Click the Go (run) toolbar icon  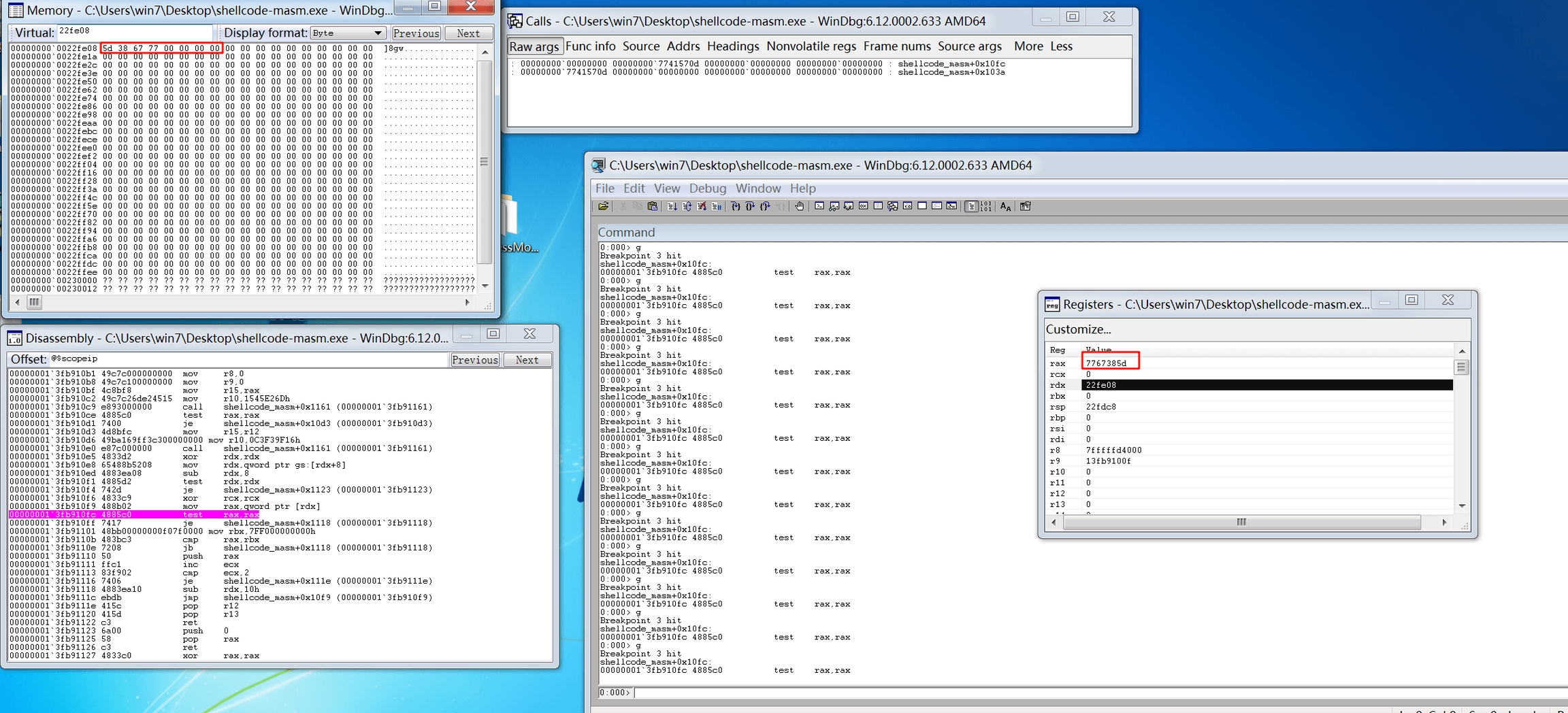[672, 206]
